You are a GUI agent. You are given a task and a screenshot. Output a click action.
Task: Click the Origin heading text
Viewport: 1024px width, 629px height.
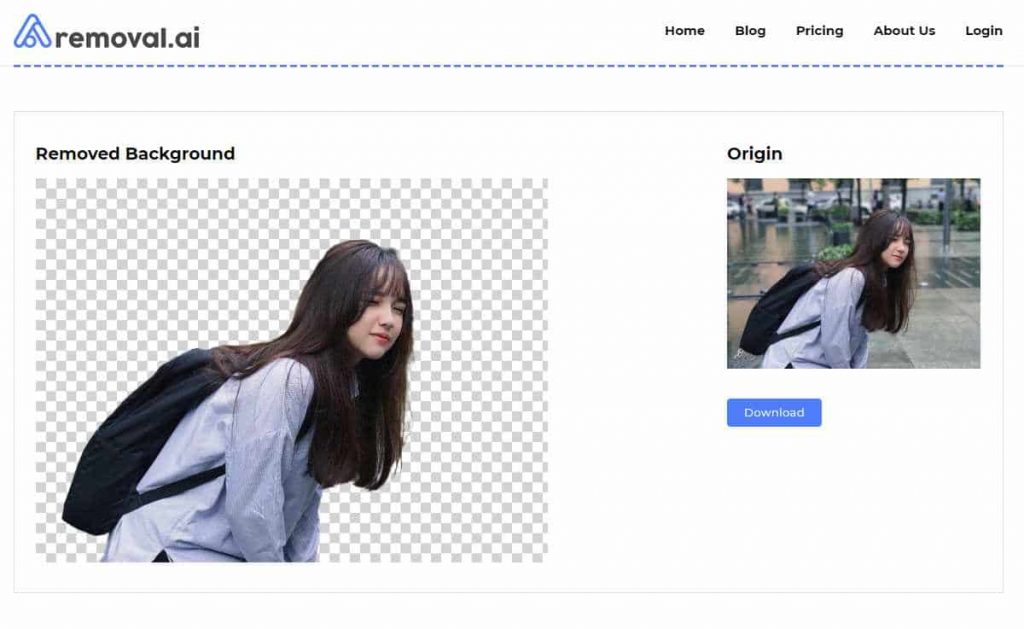click(x=754, y=154)
